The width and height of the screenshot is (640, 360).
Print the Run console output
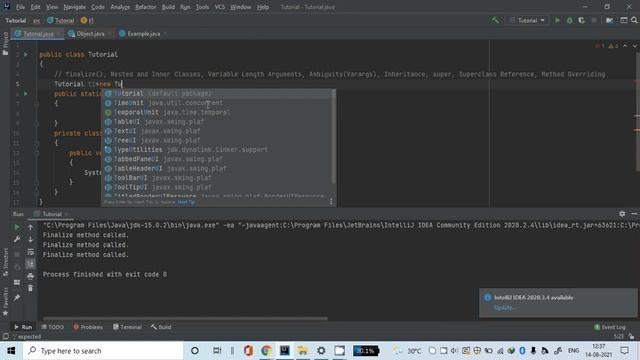point(31,276)
